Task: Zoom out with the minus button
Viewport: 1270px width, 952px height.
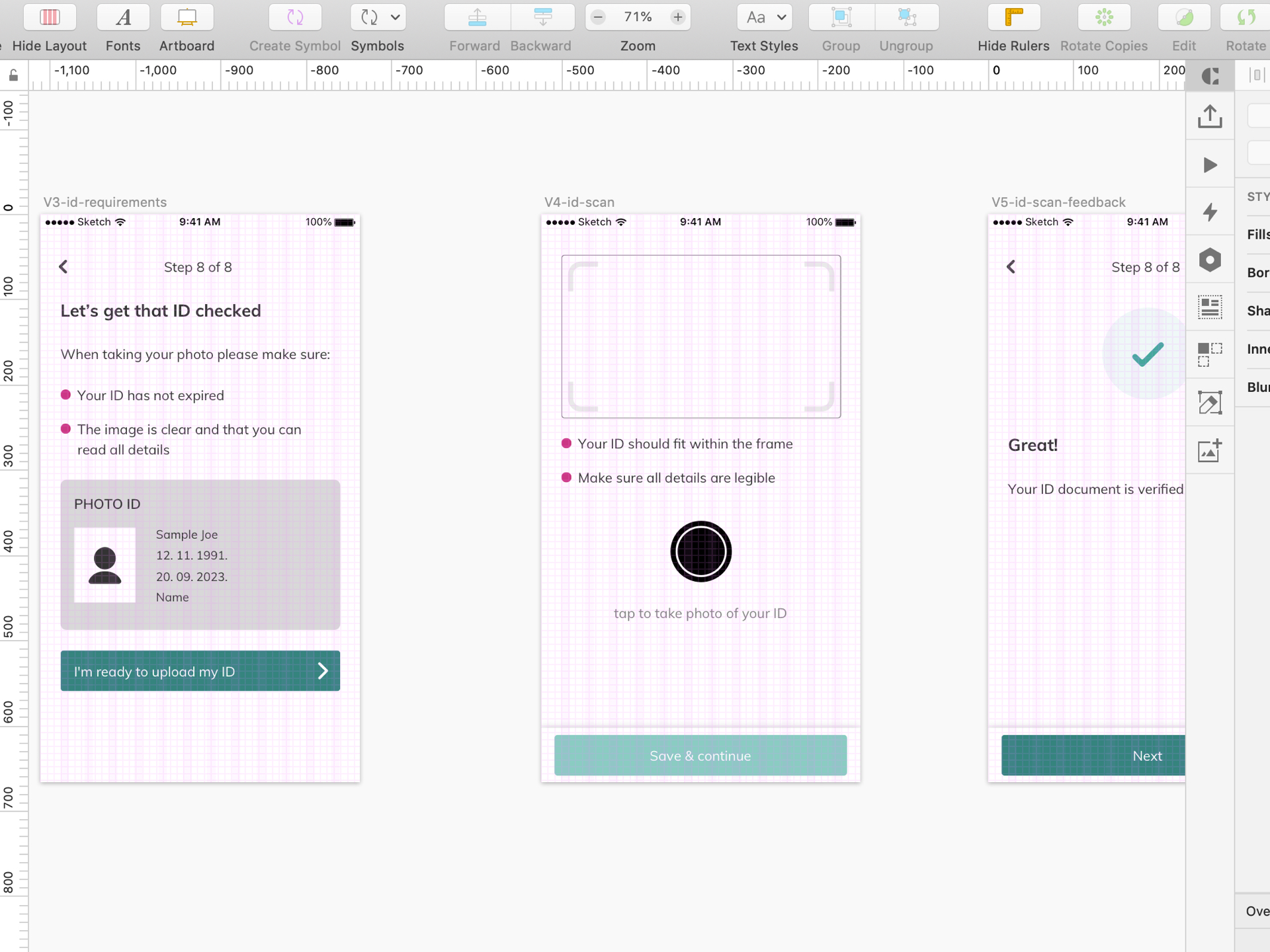Action: [x=598, y=17]
